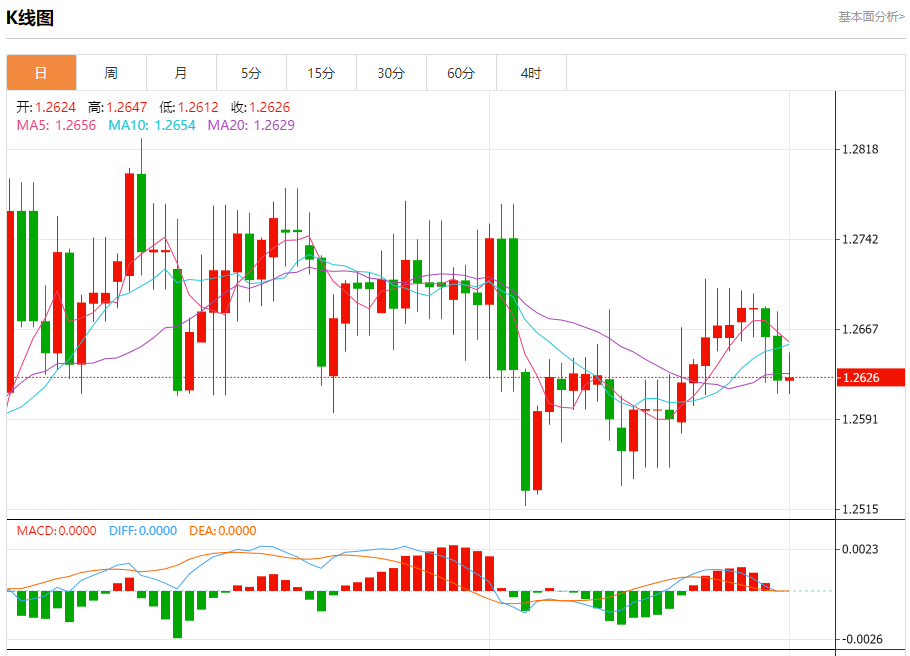Image resolution: width=910 pixels, height=656 pixels.
Task: Click the closing price 1.2626 in header
Action: [x=269, y=107]
